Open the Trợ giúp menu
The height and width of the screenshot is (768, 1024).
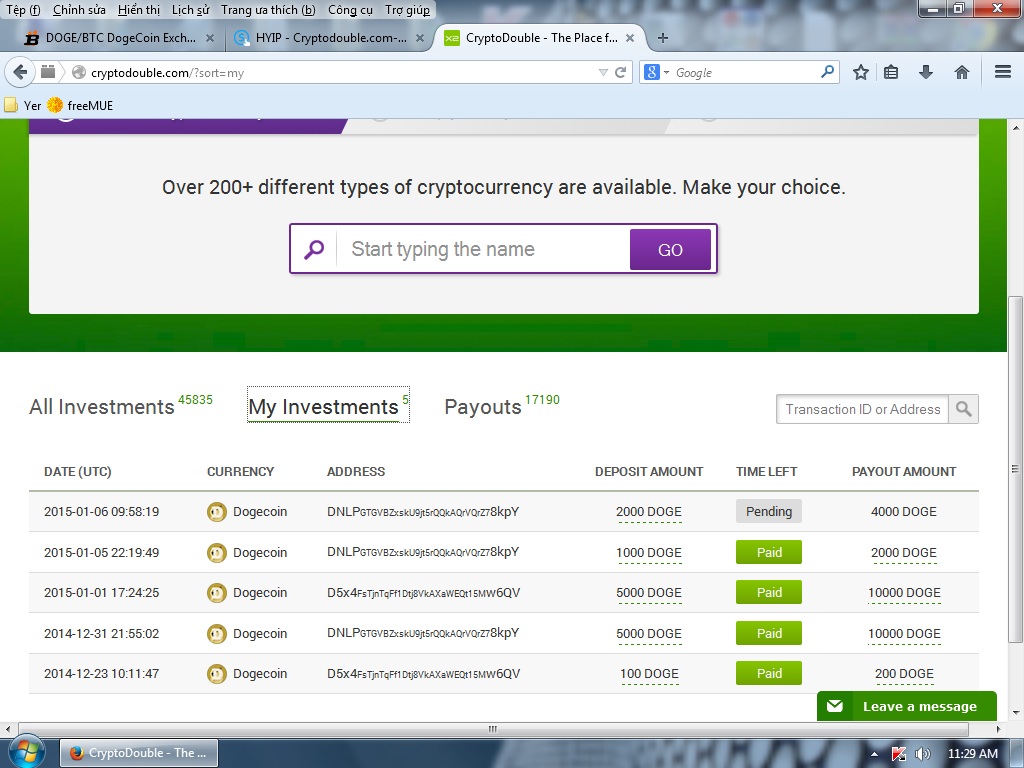point(408,10)
